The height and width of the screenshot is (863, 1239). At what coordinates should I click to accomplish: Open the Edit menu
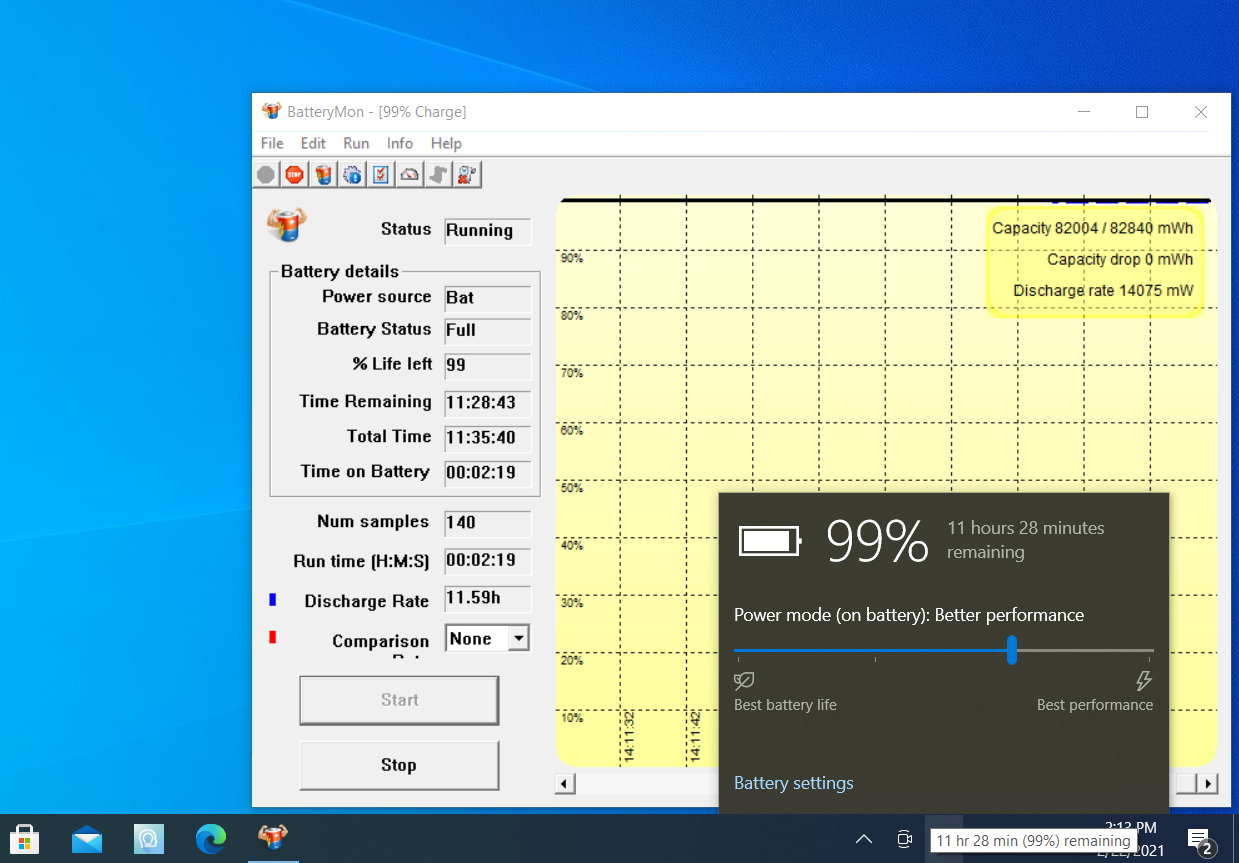pos(313,143)
